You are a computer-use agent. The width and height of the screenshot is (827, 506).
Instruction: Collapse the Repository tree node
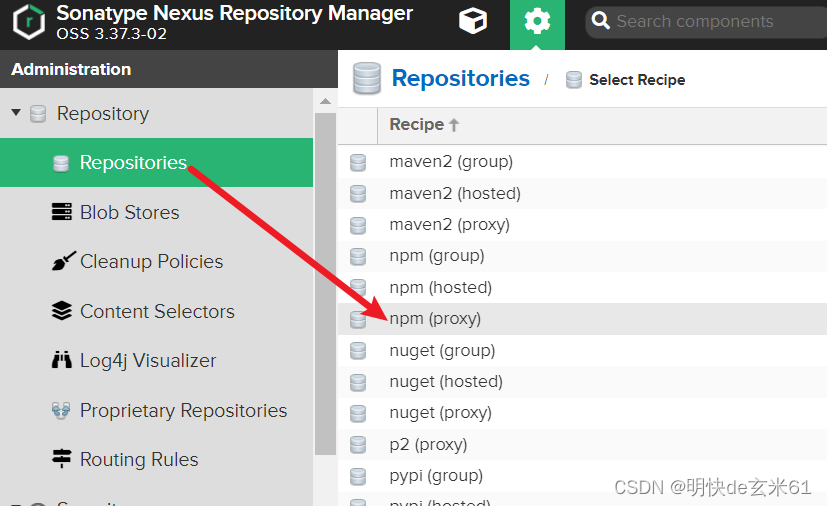click(x=16, y=112)
